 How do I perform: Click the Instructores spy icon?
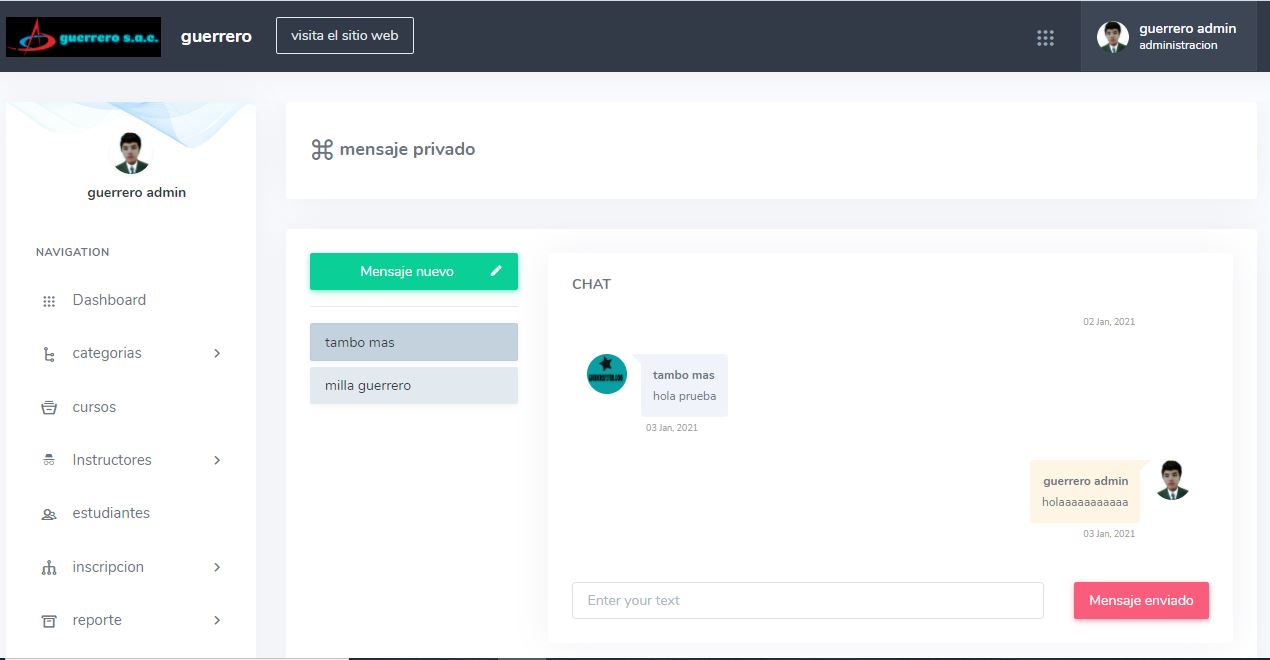(49, 460)
